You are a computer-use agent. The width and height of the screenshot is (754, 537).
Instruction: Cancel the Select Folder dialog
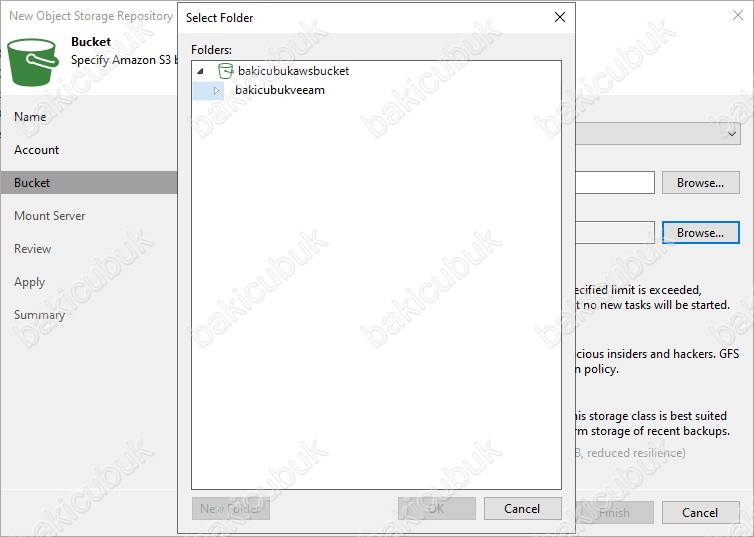pos(522,509)
